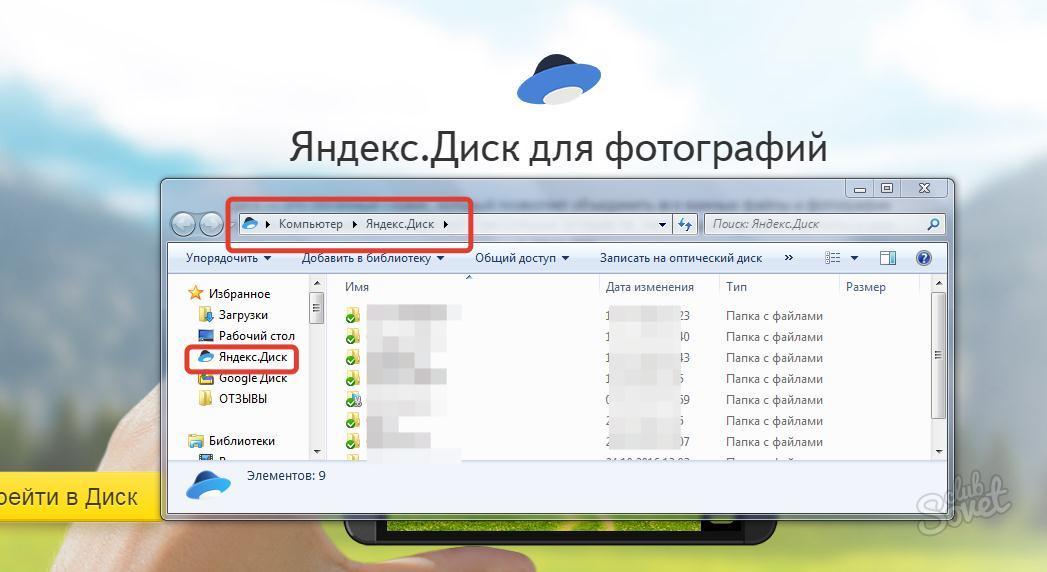Open Загрузки folder in sidebar
Viewport: 1047px width, 572px height.
pos(243,315)
